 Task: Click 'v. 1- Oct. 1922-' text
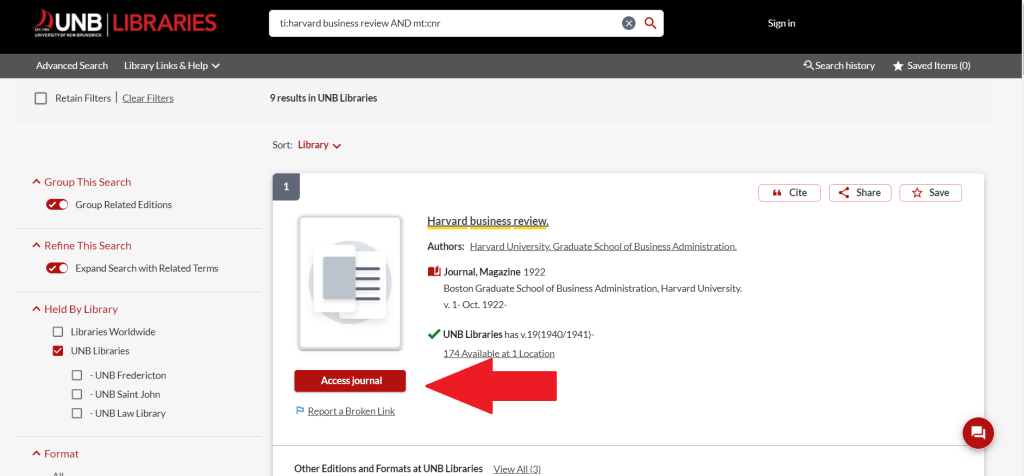(x=475, y=305)
